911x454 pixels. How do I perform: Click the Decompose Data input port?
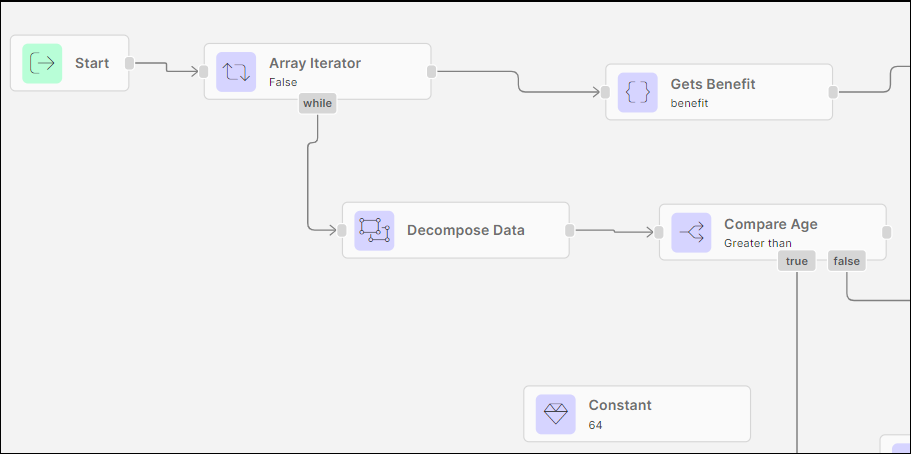(x=342, y=230)
